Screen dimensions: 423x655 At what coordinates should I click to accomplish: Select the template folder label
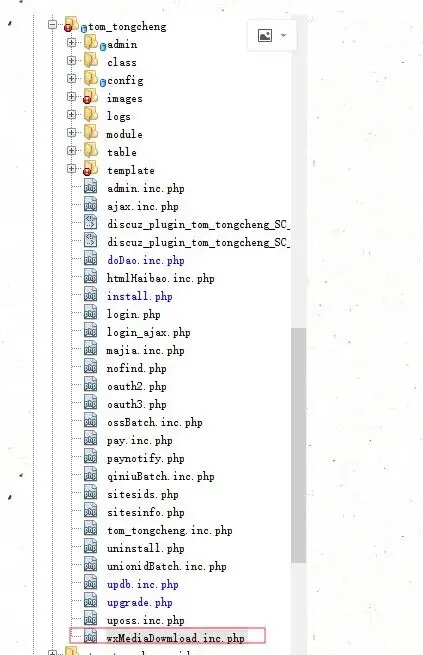131,170
